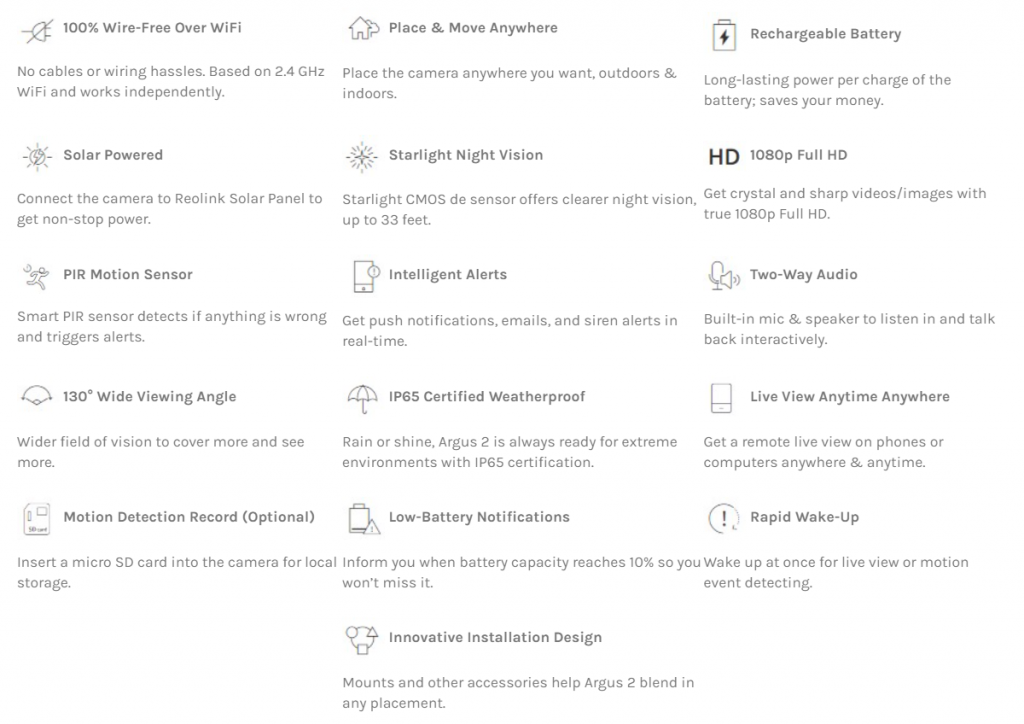Click the Rechargeable Battery icon
Image resolution: width=1024 pixels, height=724 pixels.
point(724,35)
